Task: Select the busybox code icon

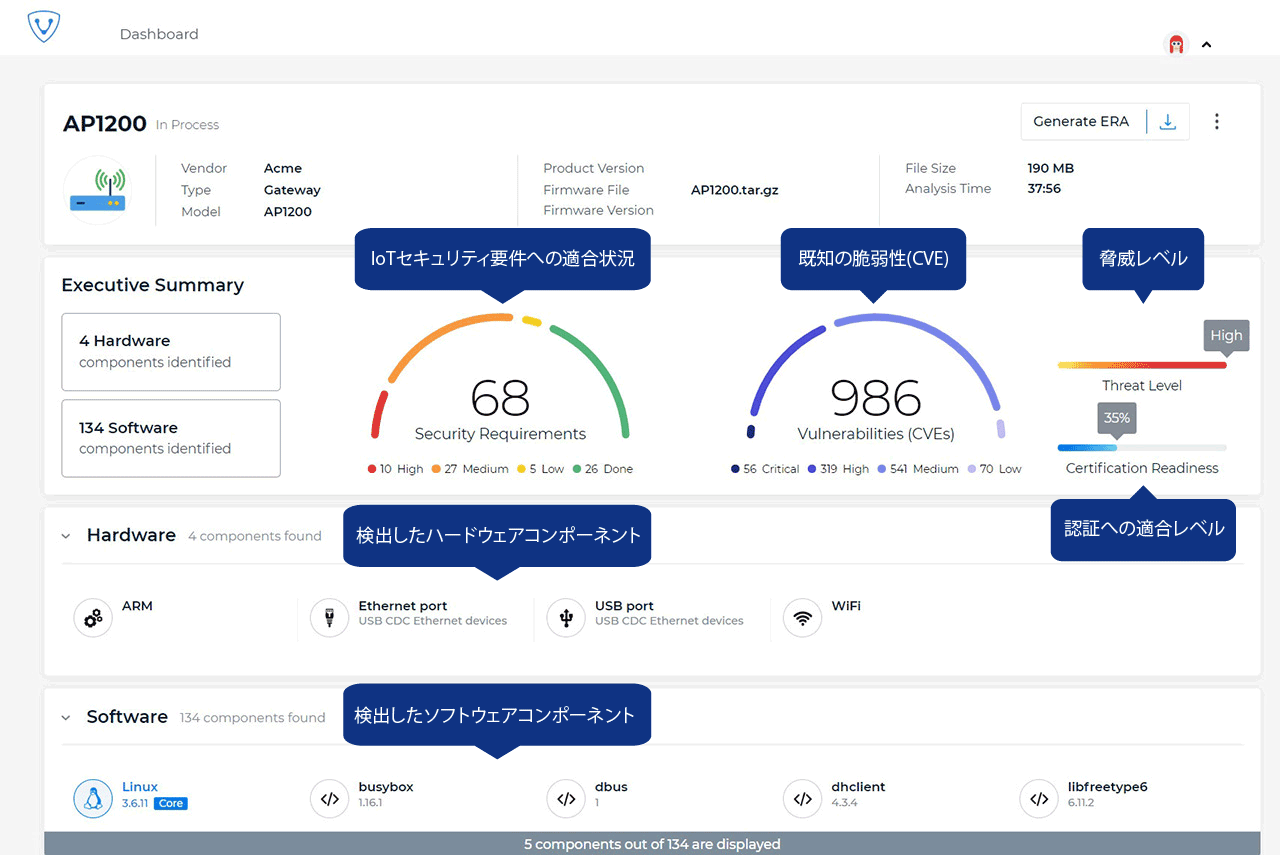Action: coord(329,799)
